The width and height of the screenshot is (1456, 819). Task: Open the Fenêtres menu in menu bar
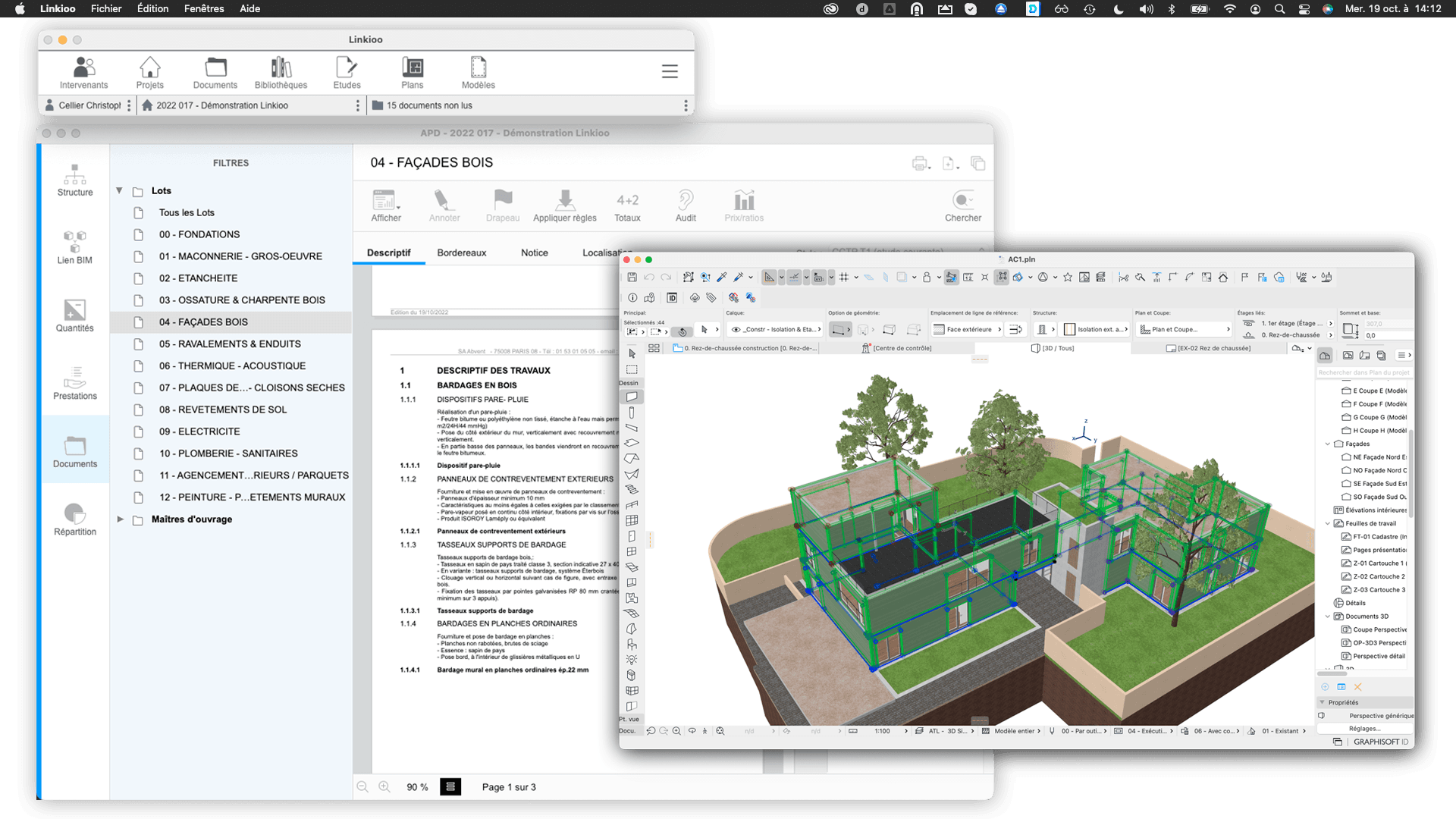[x=203, y=9]
